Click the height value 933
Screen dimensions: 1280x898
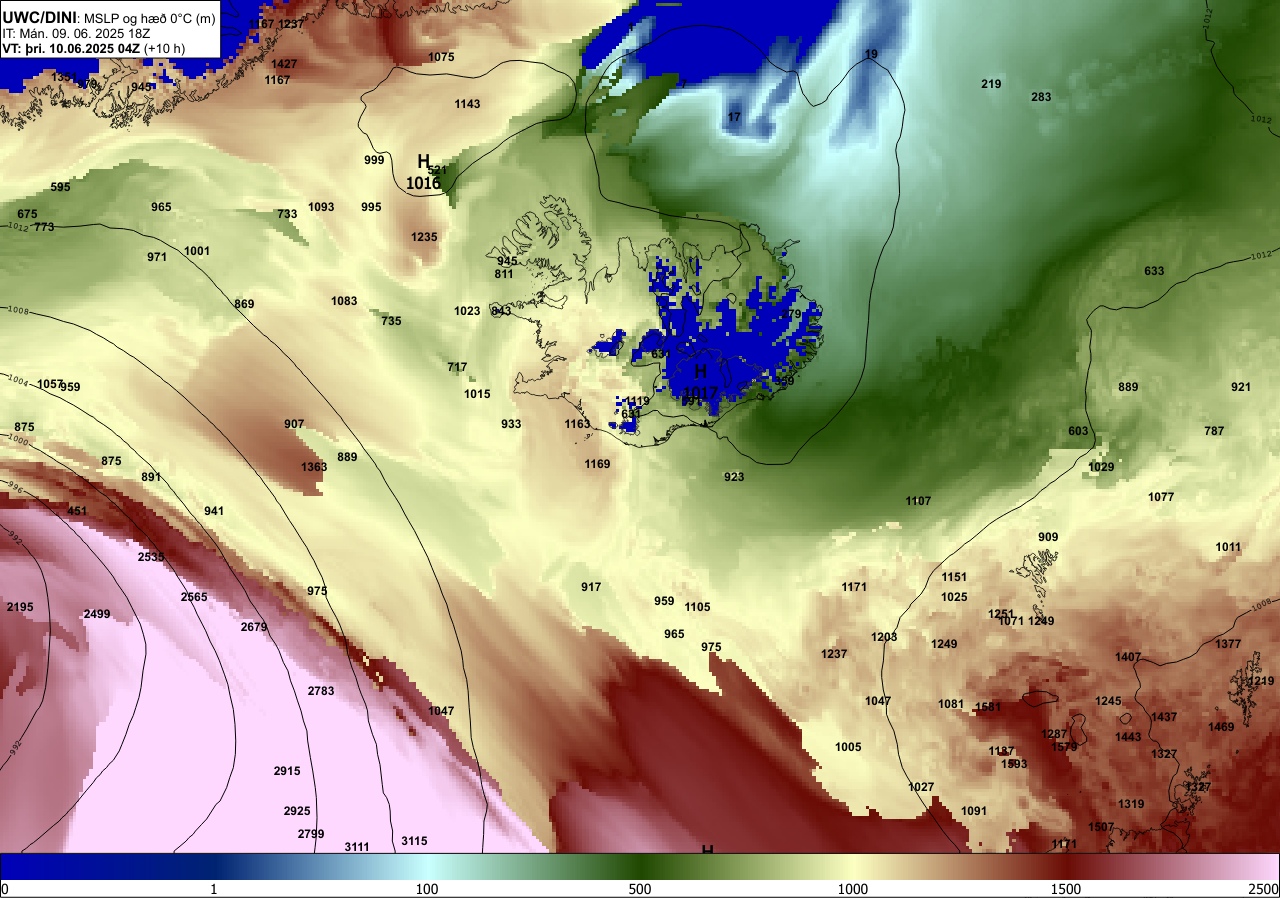(x=511, y=424)
